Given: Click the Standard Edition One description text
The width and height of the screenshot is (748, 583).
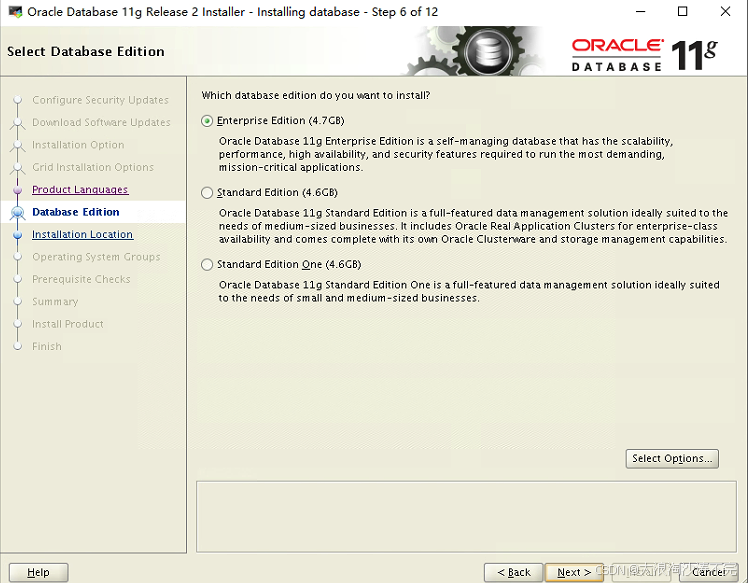Looking at the screenshot, I should [469, 292].
